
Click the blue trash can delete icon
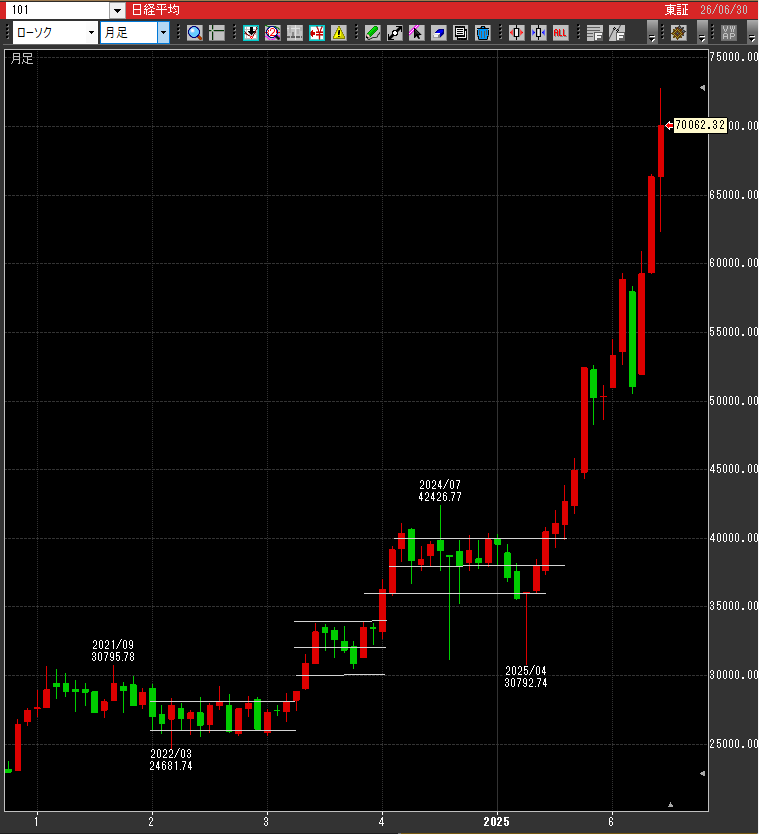[x=483, y=33]
